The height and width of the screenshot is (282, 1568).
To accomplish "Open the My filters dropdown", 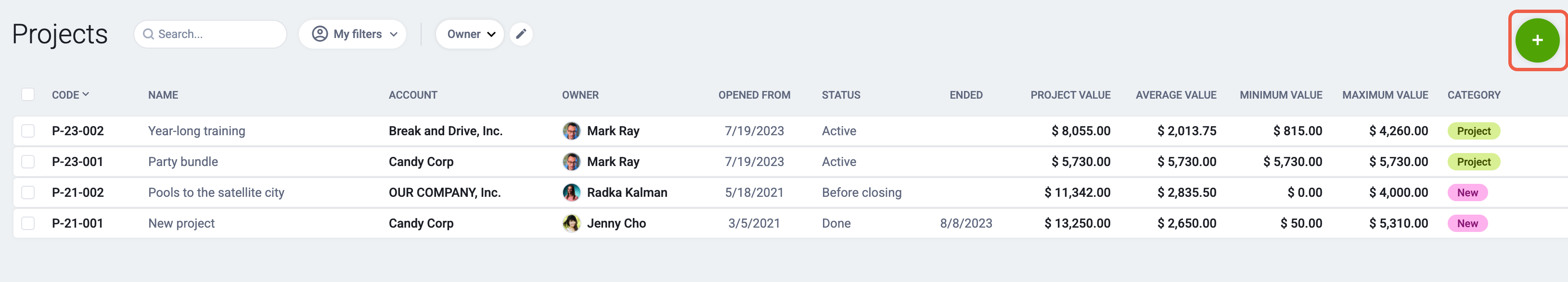I will [352, 34].
